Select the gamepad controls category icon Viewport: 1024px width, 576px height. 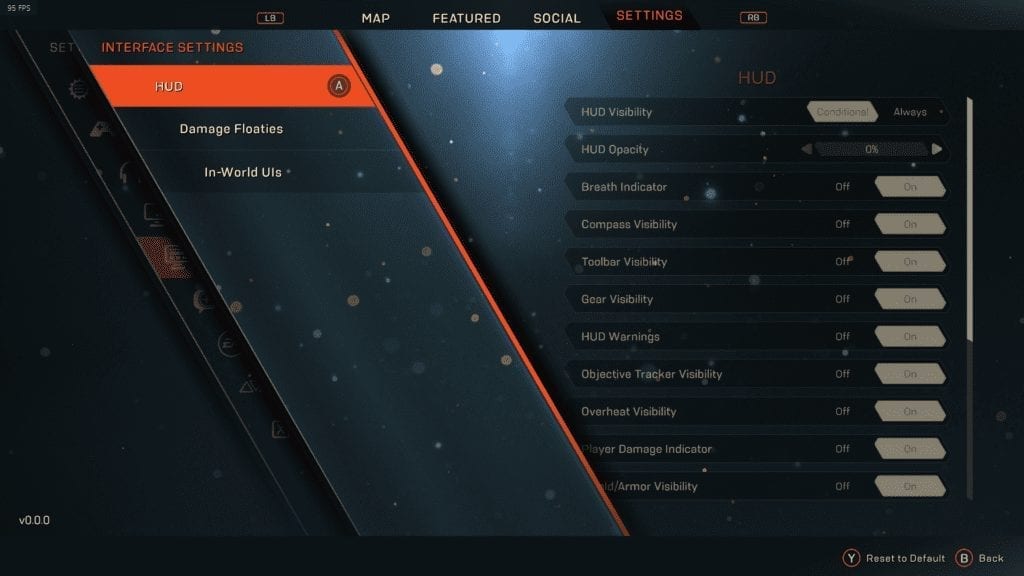[x=100, y=129]
